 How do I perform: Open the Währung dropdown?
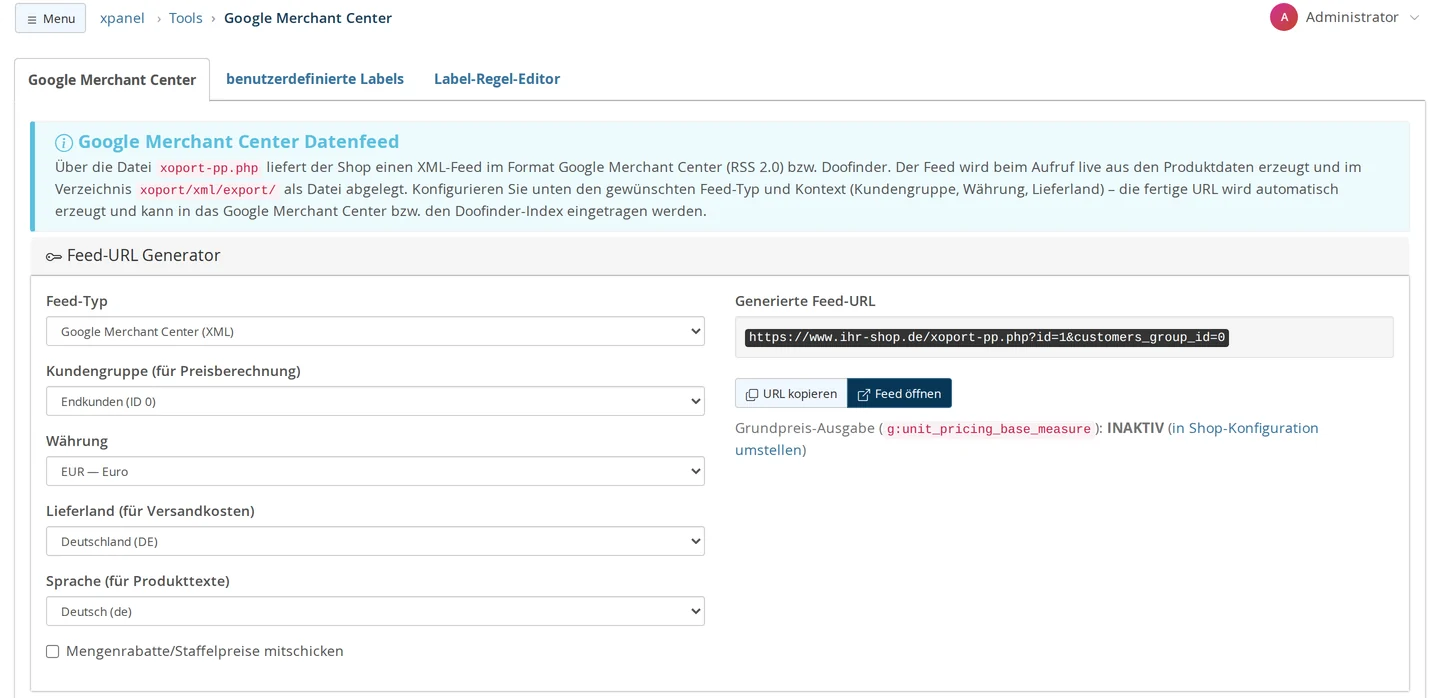pos(375,471)
